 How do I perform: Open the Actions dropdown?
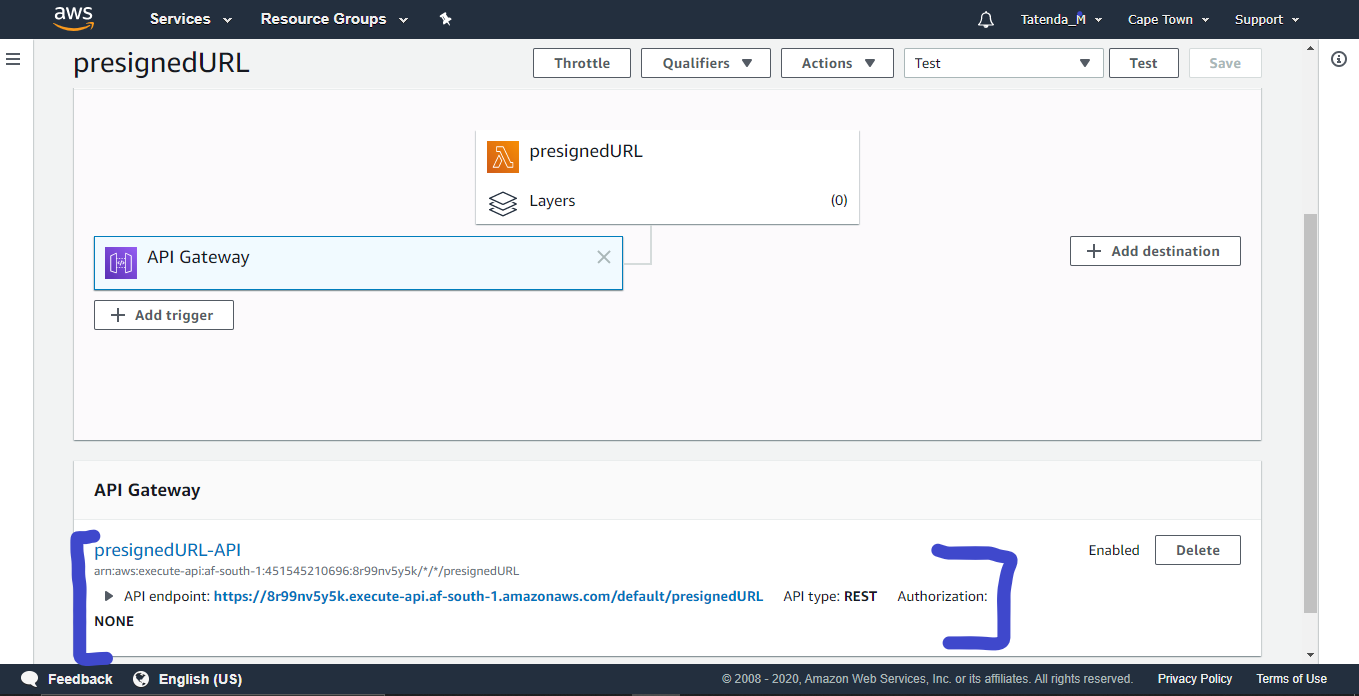click(x=837, y=62)
